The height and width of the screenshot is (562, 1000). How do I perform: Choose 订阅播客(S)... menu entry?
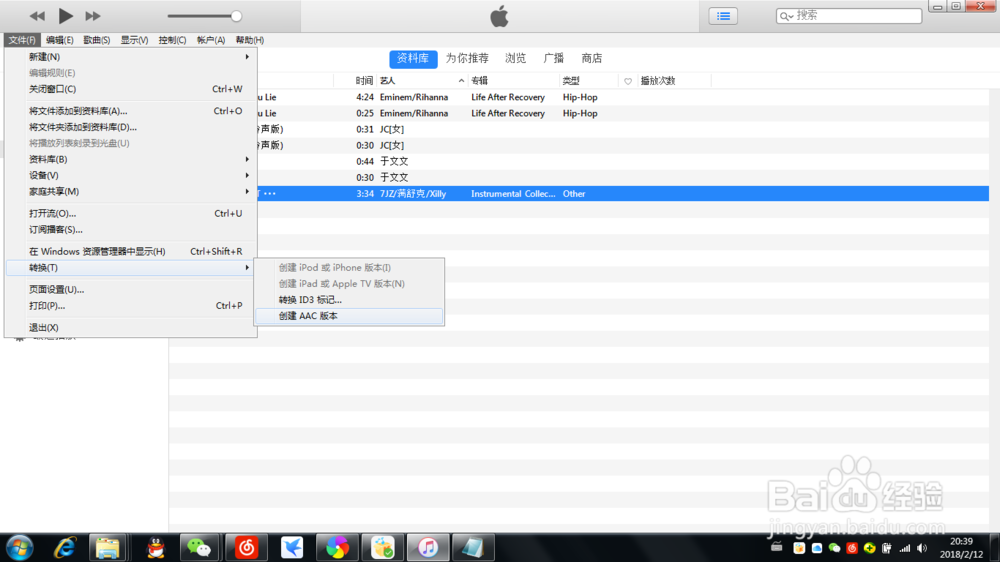click(131, 230)
